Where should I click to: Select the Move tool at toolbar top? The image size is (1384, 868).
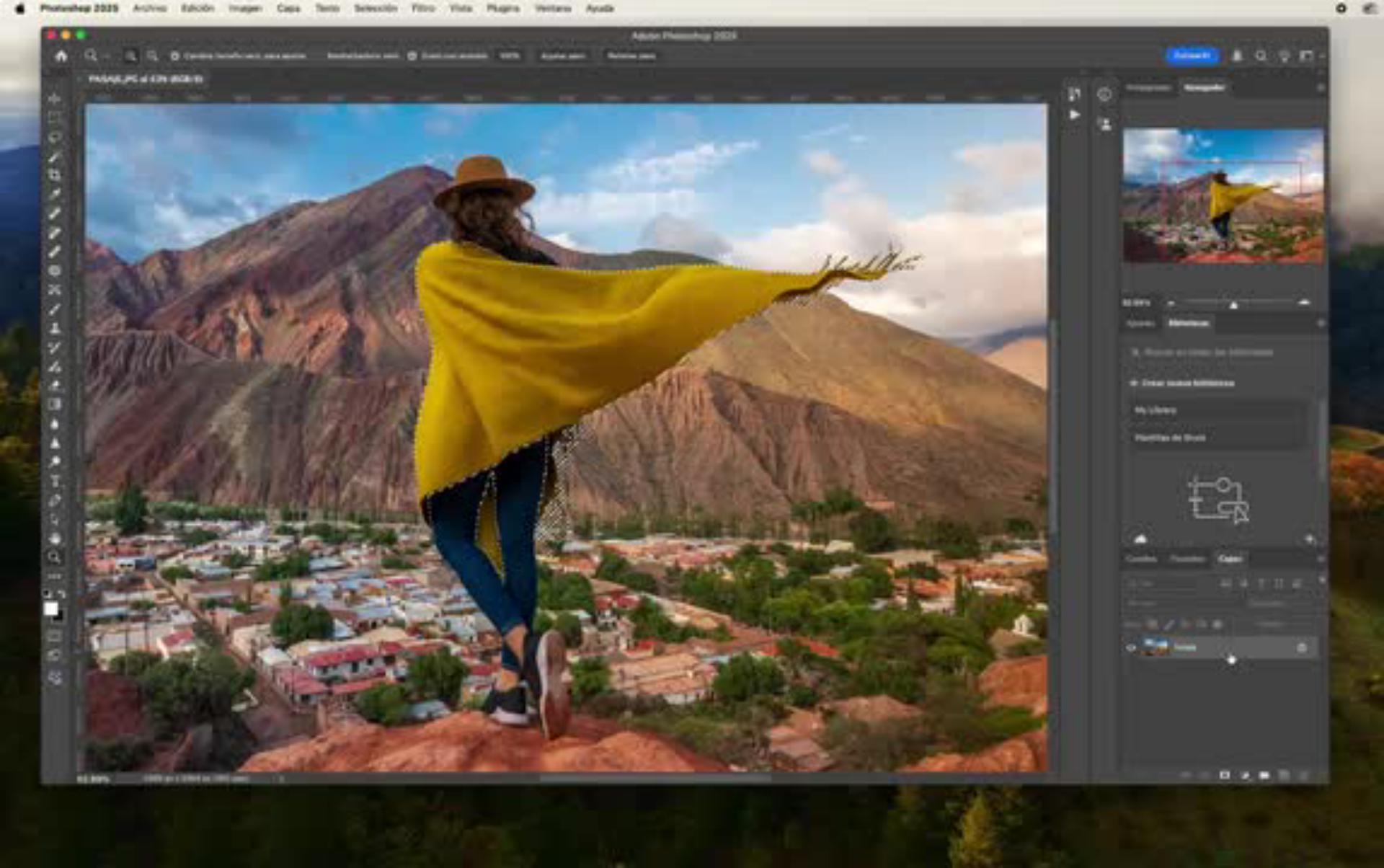55,98
